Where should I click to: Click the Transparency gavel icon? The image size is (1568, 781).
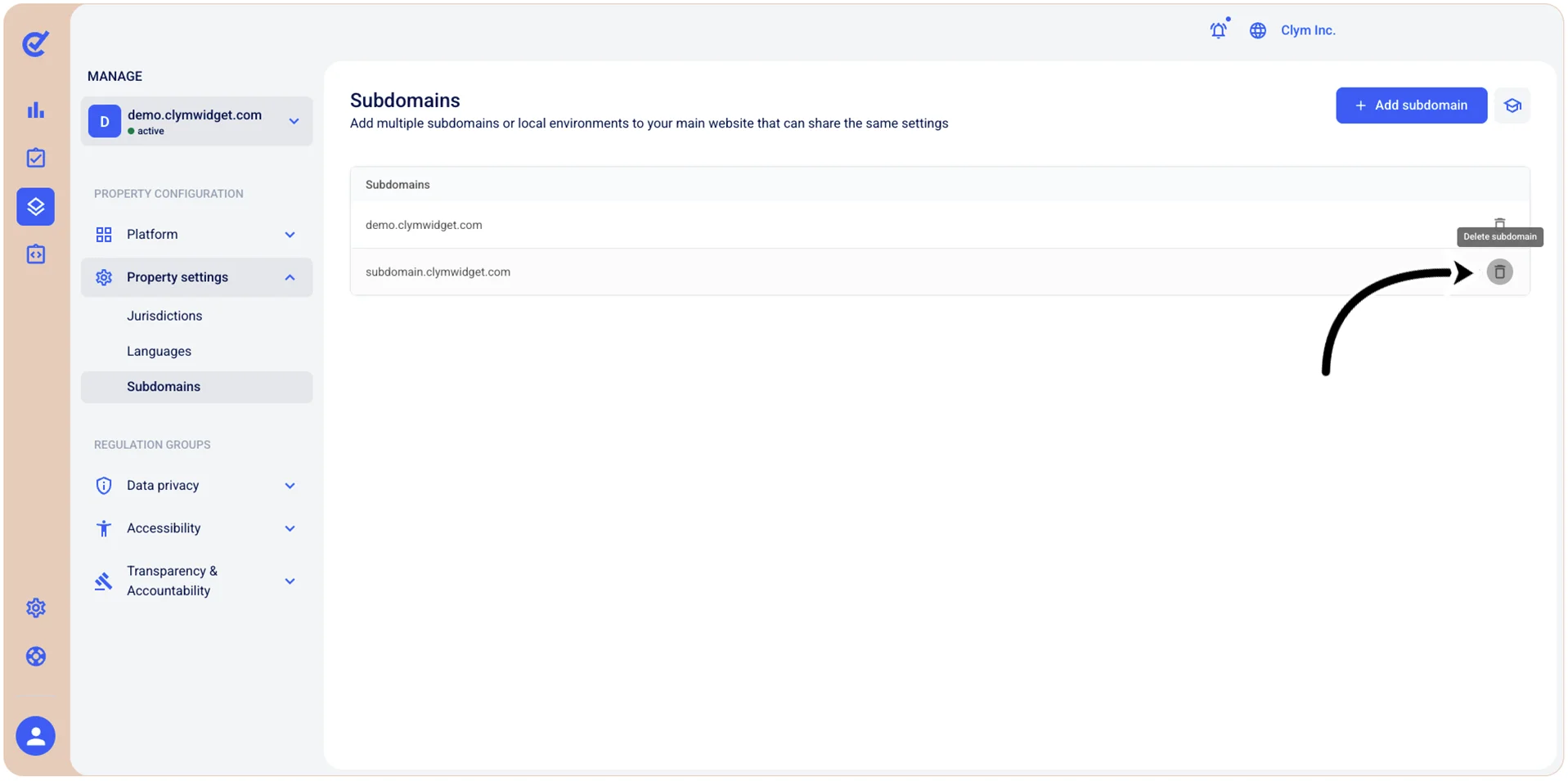104,581
